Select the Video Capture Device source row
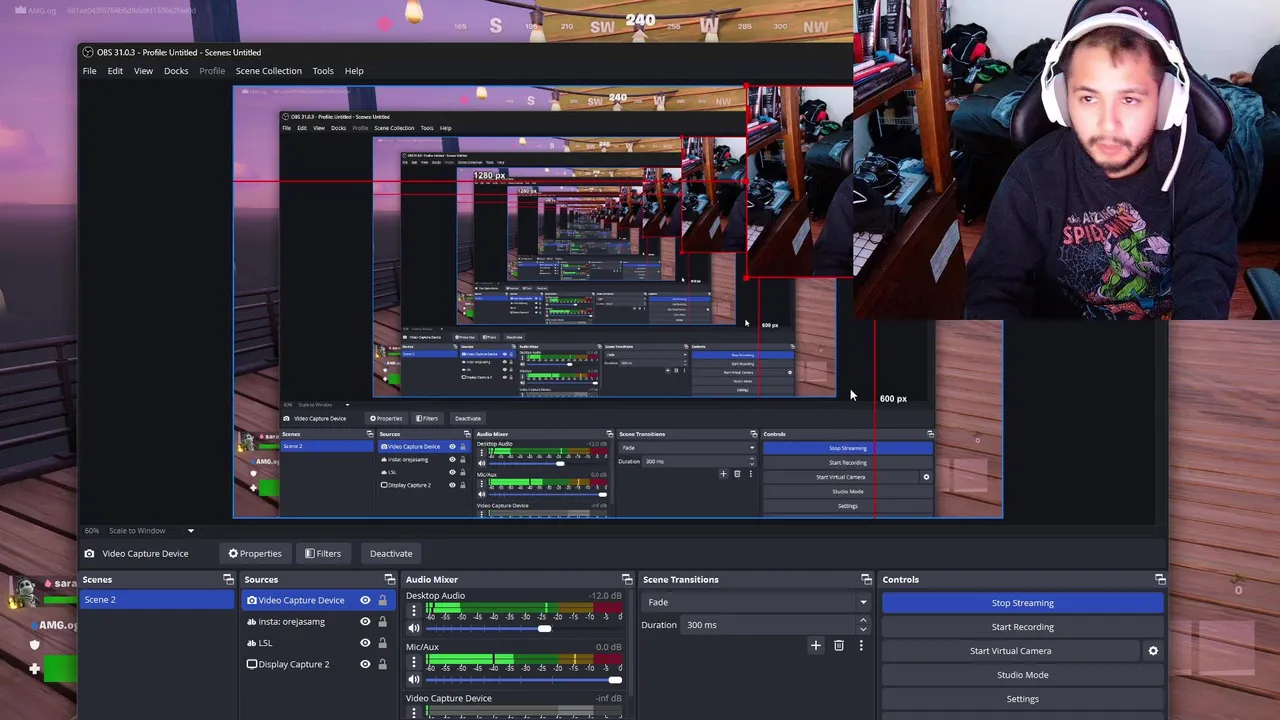This screenshot has width=1280, height=720. (318, 600)
